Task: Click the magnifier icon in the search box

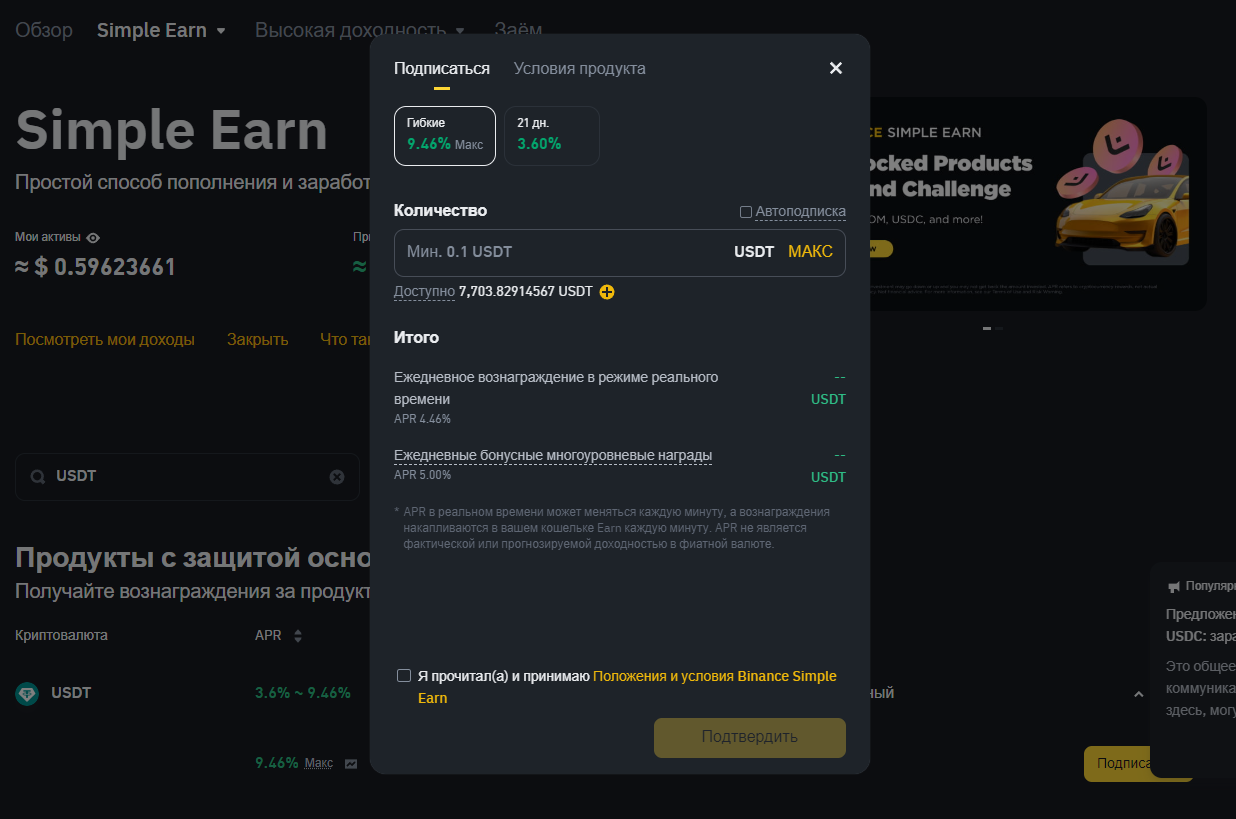Action: coord(38,477)
